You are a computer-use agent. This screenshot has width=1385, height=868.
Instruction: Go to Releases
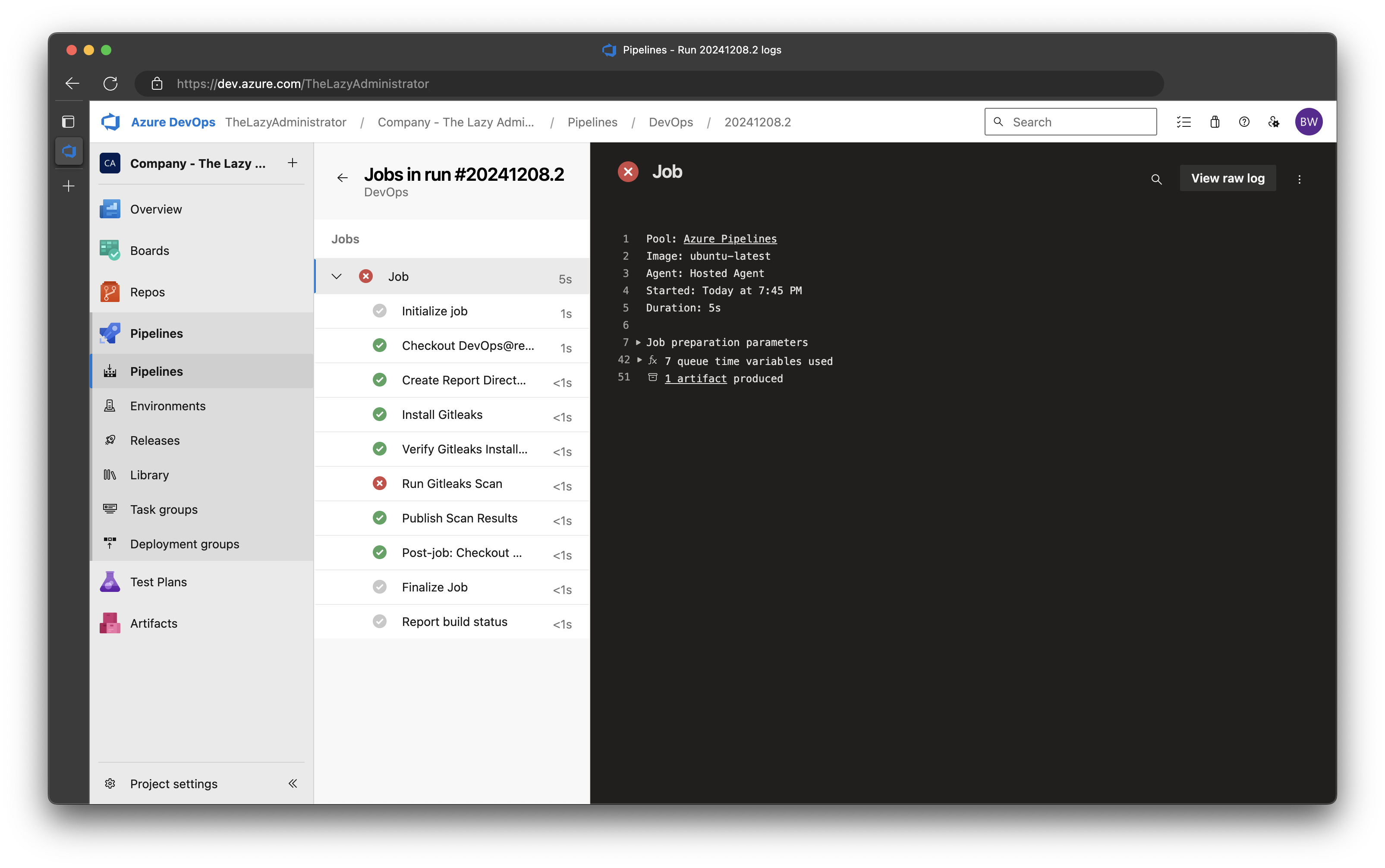pyautogui.click(x=201, y=440)
